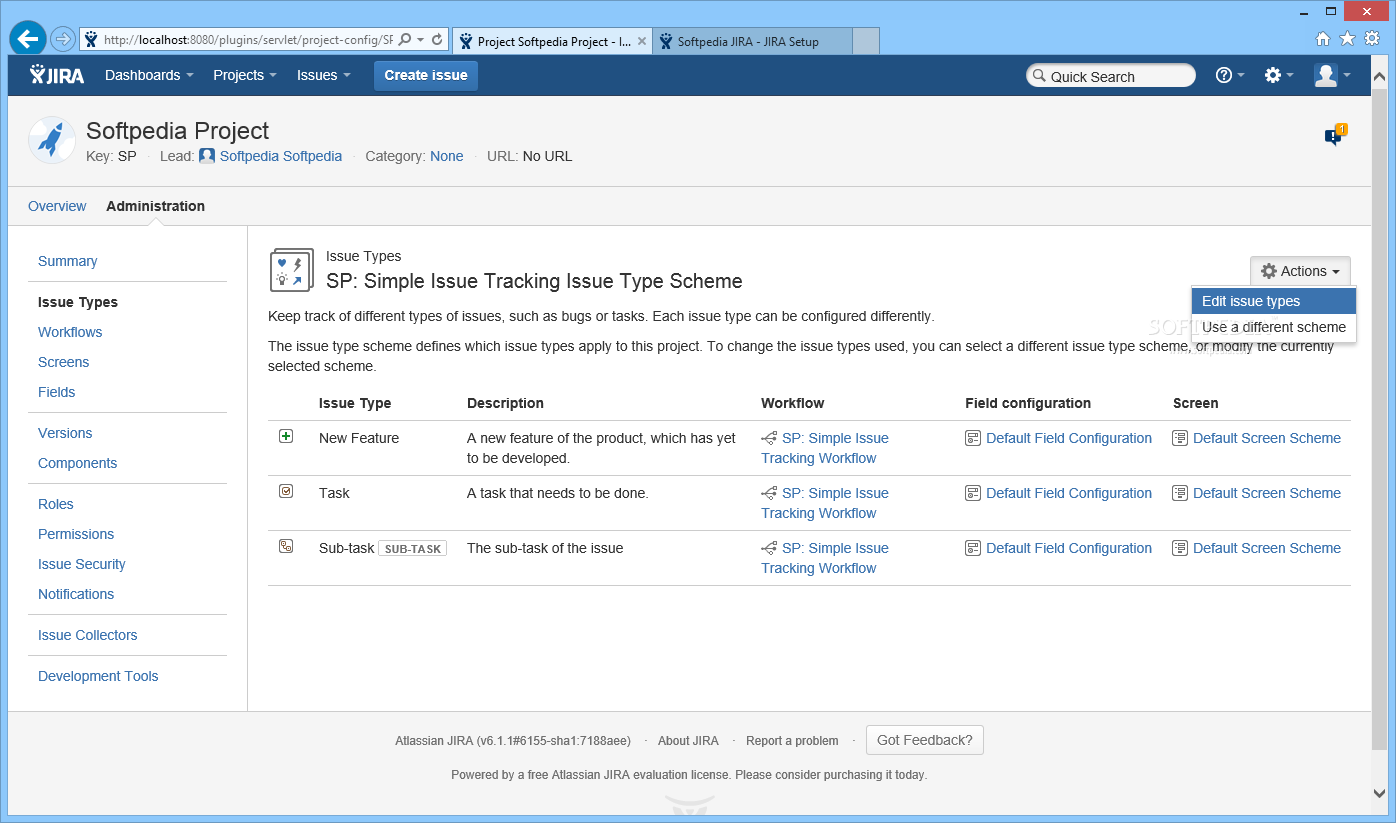
Task: Click the workflow icon in New Feature row
Action: click(x=769, y=438)
